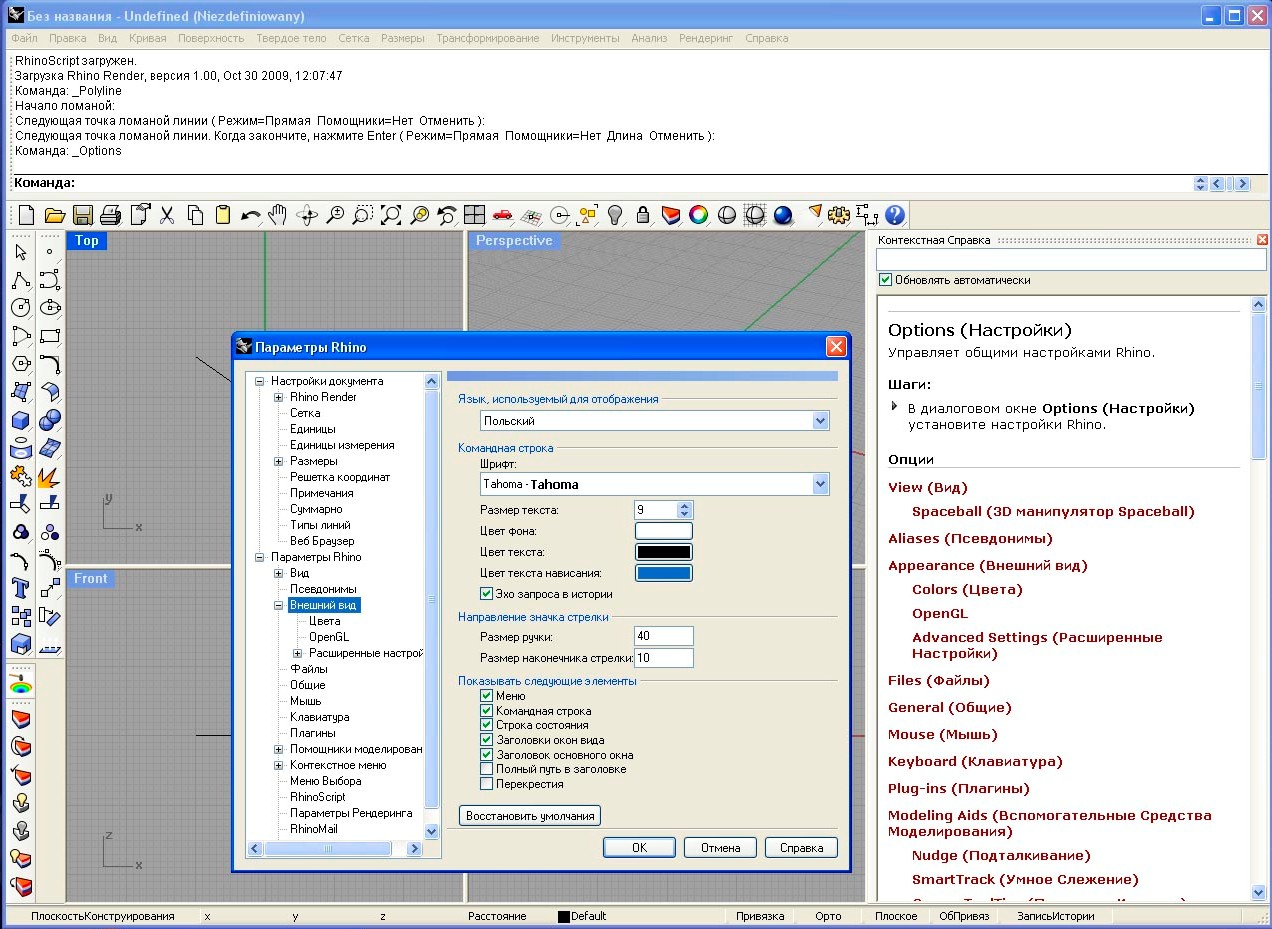The height and width of the screenshot is (929, 1272).
Task: Uncheck the 'Строка состояния' checkbox
Action: pos(487,725)
